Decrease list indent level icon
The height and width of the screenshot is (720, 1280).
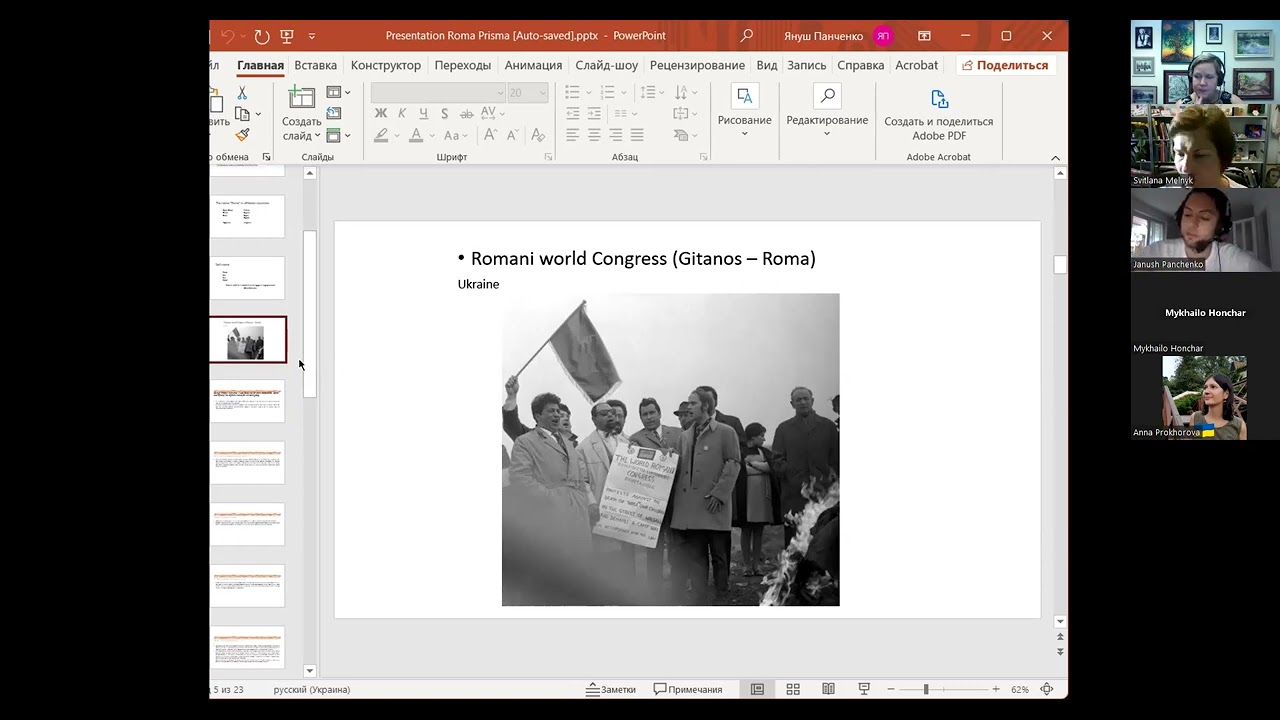573,114
